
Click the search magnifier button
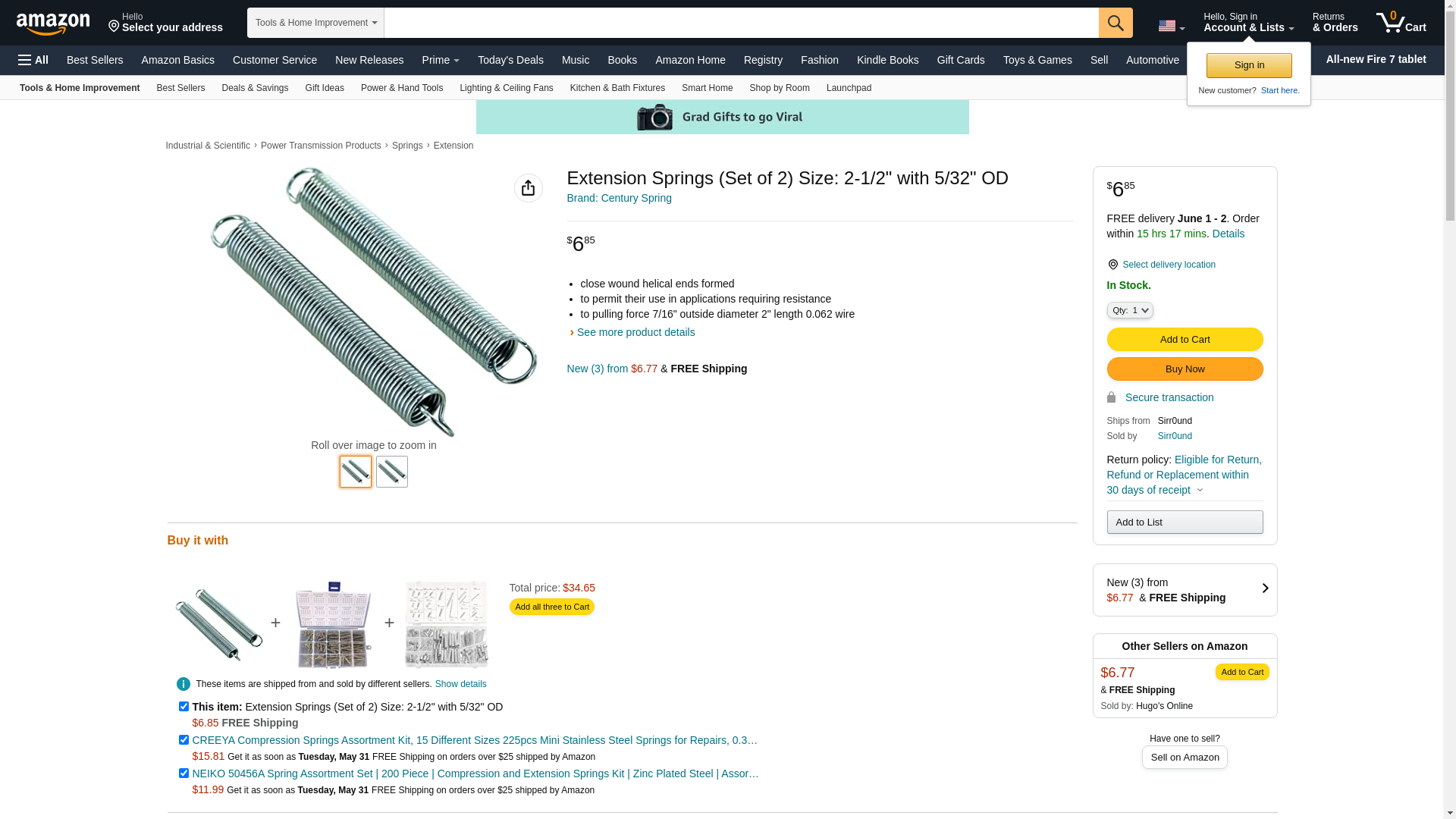[1116, 23]
